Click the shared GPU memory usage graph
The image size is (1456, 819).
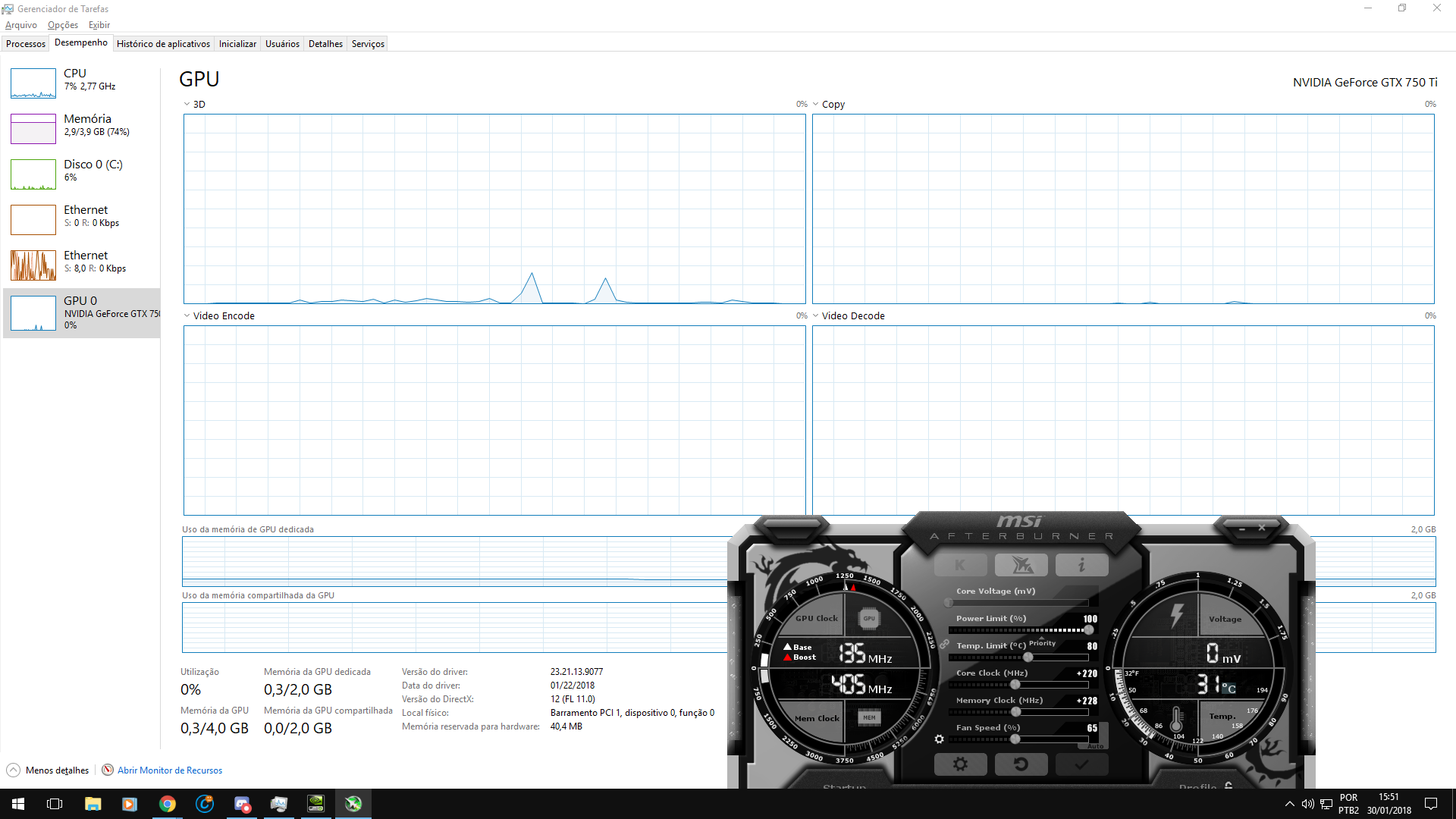coord(455,628)
